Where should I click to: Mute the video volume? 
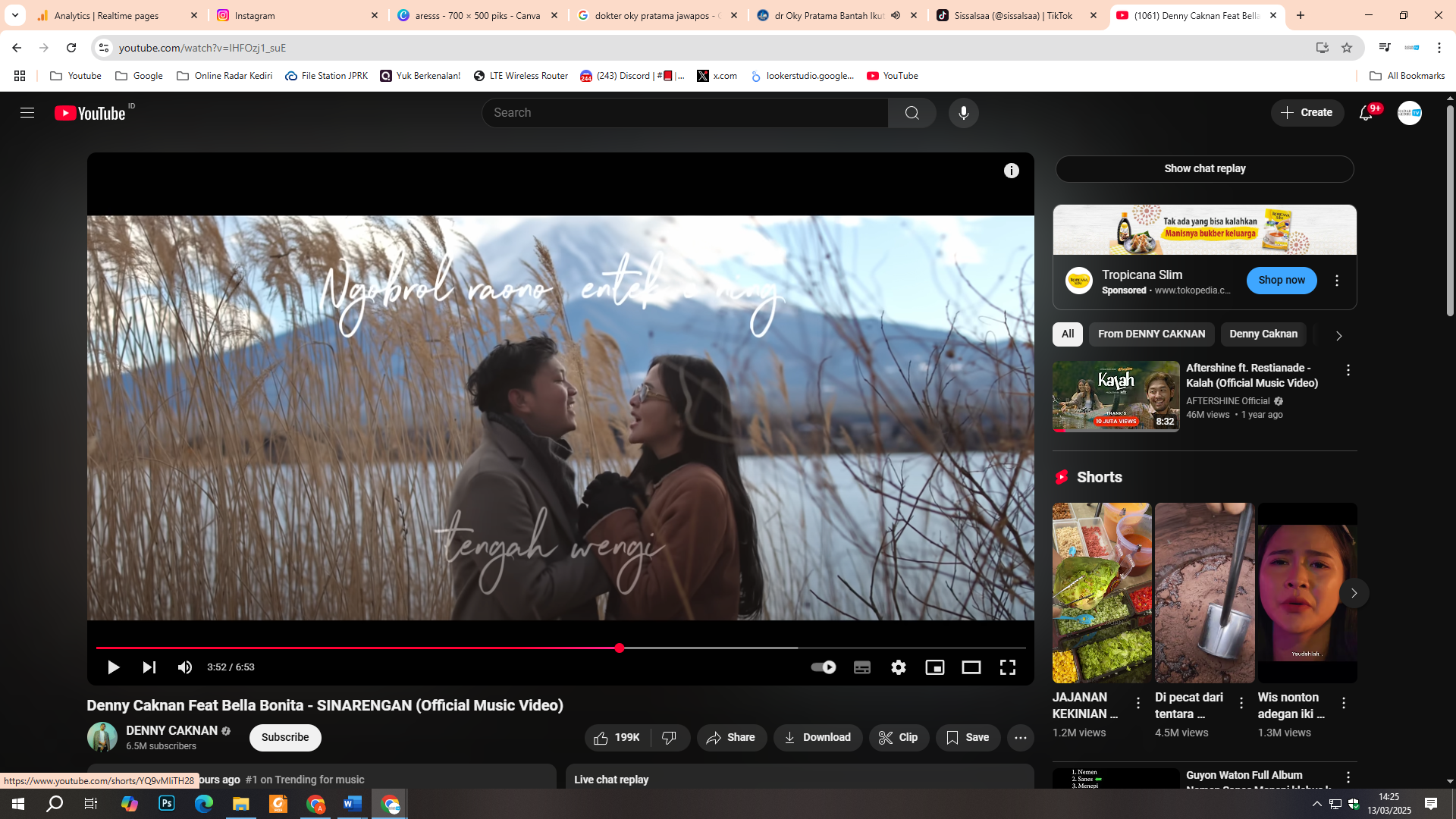(x=185, y=667)
